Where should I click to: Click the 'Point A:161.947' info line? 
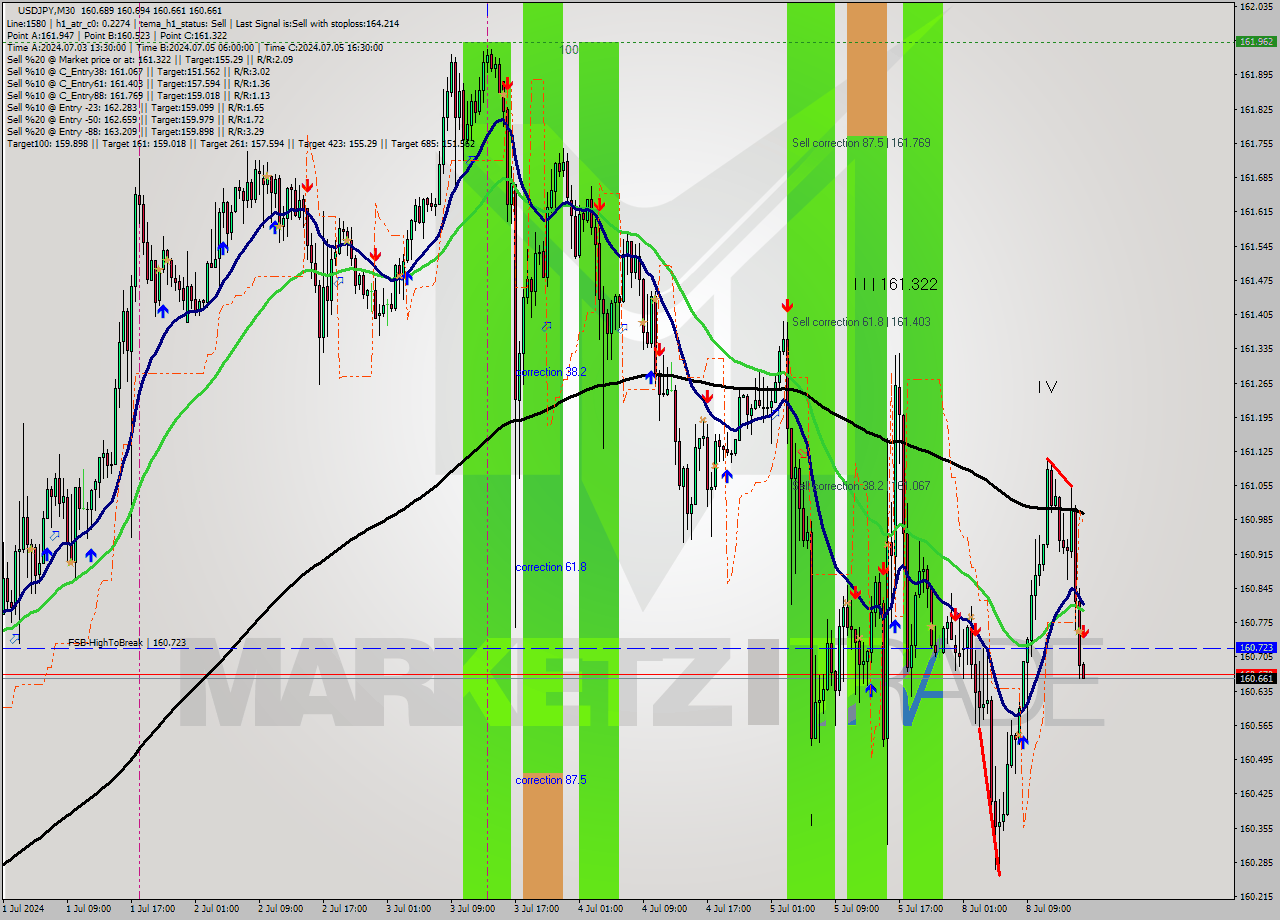tap(117, 35)
